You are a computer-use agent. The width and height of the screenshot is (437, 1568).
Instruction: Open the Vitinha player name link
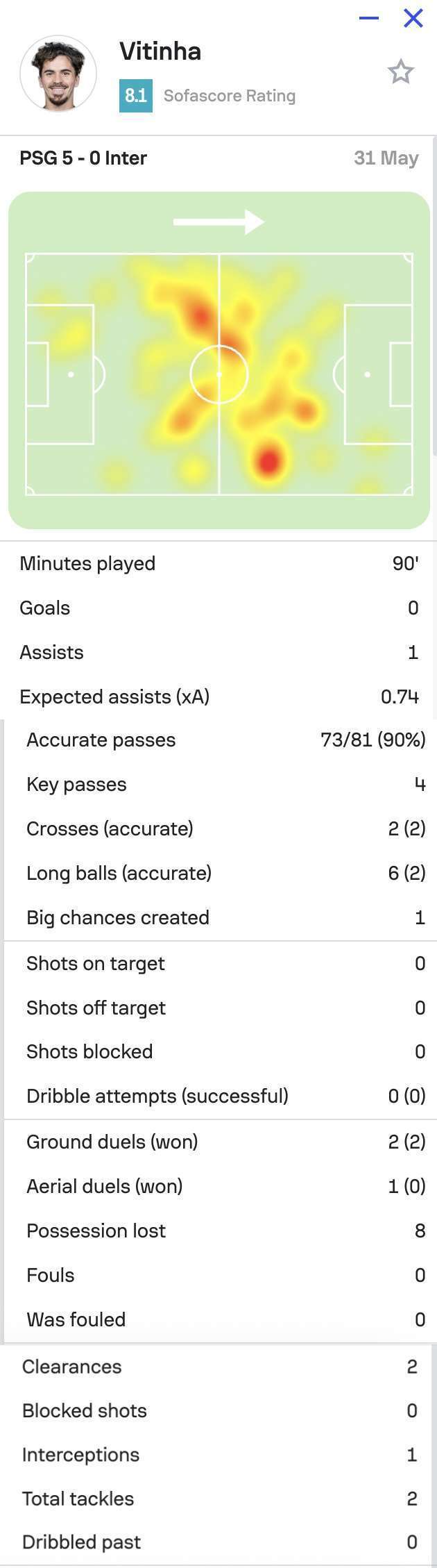pos(160,51)
